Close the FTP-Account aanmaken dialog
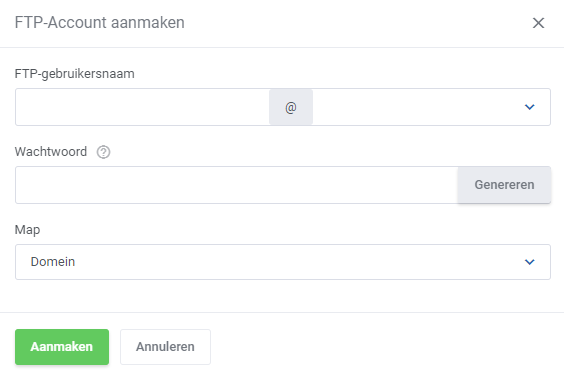 point(538,23)
